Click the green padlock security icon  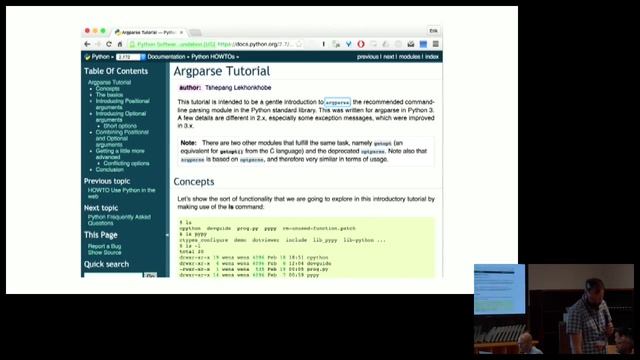(x=132, y=44)
